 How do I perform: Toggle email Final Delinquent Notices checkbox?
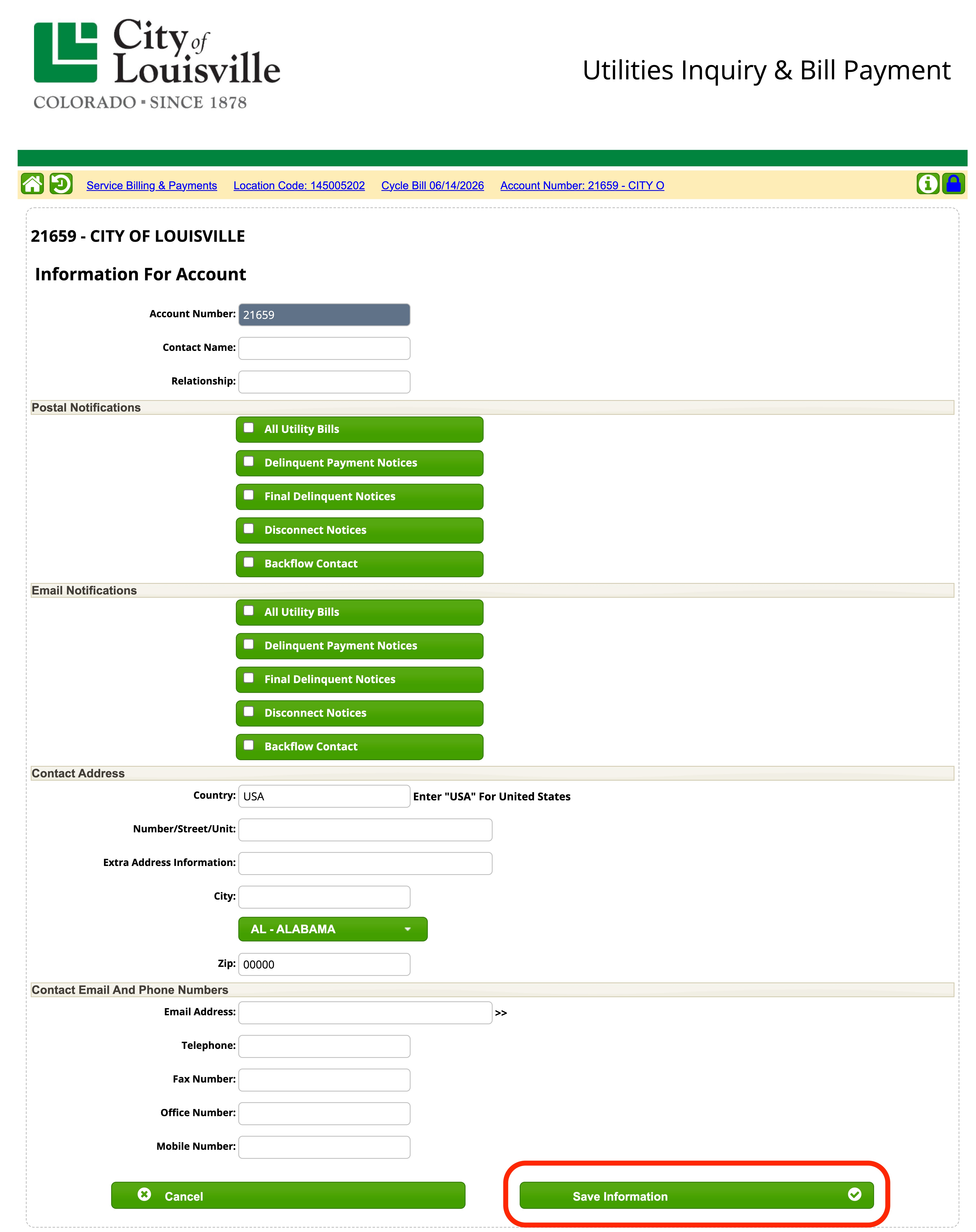(249, 678)
